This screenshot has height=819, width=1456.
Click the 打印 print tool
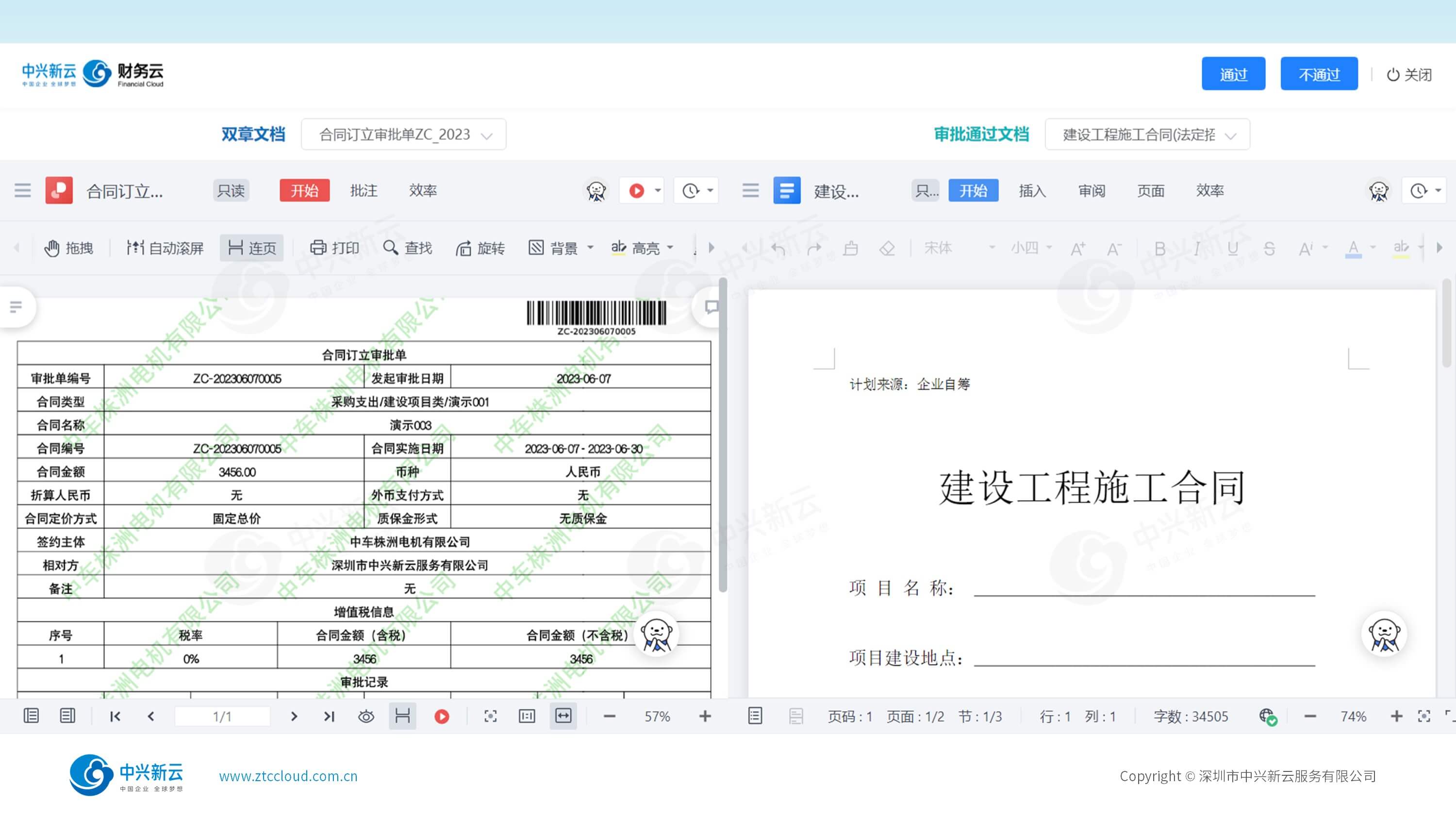[x=334, y=248]
